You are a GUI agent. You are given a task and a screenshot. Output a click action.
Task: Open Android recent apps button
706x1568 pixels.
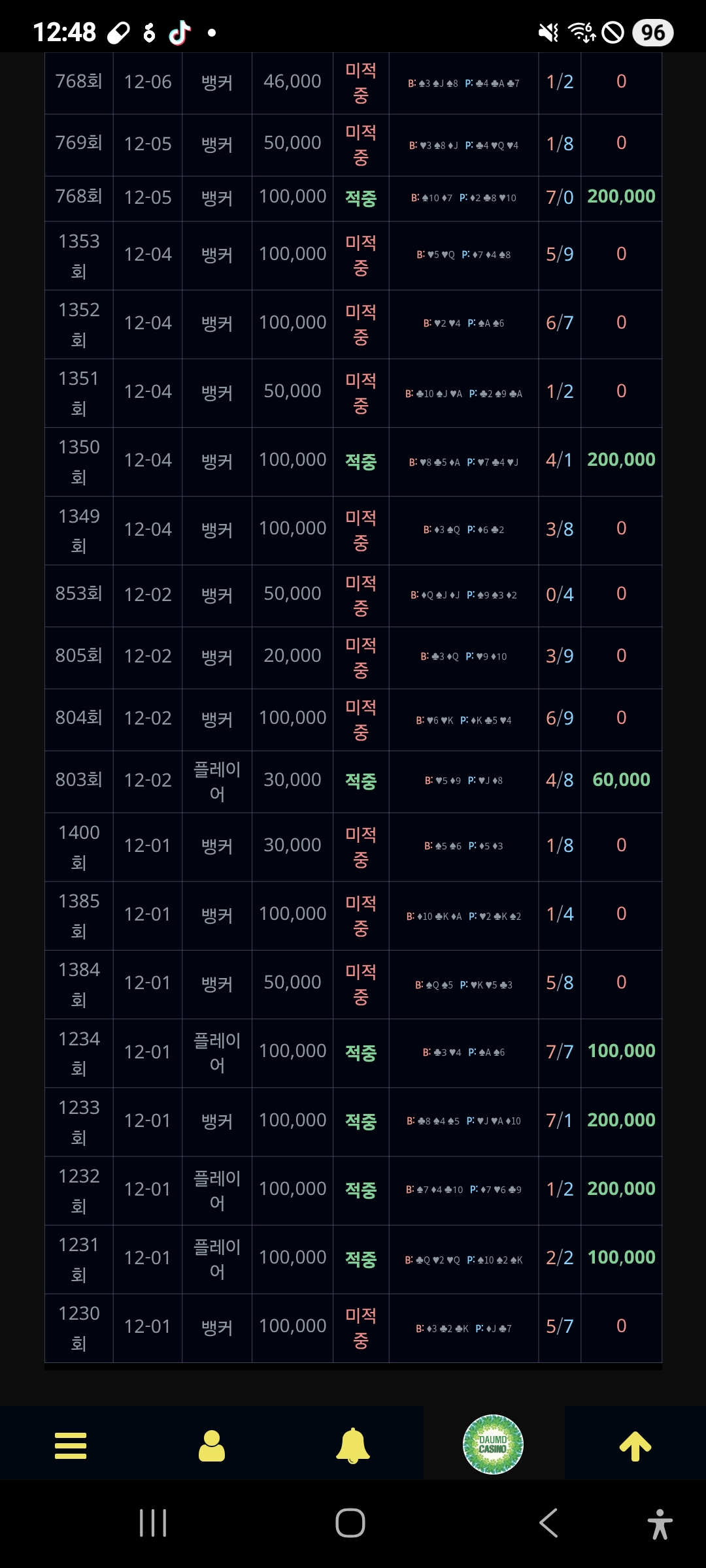pos(153,1523)
